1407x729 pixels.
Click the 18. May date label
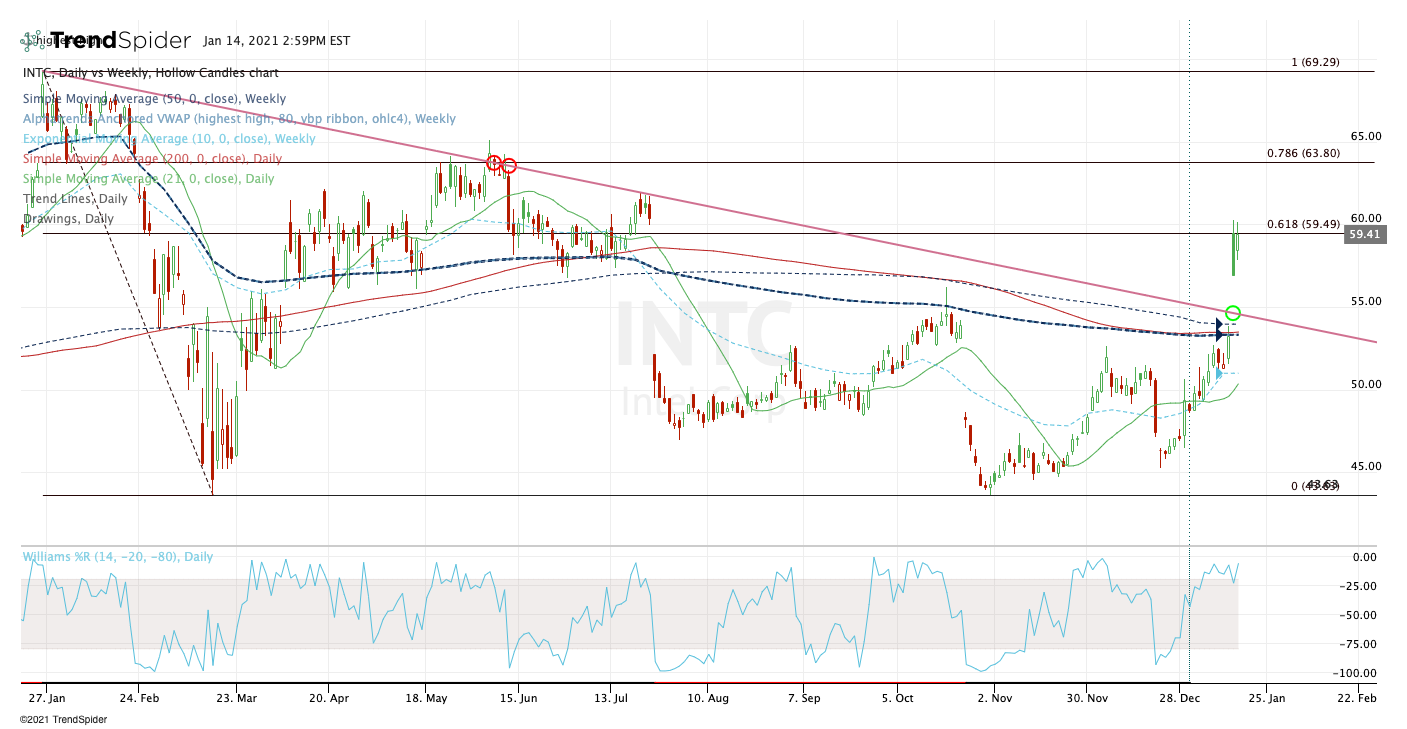click(x=425, y=698)
